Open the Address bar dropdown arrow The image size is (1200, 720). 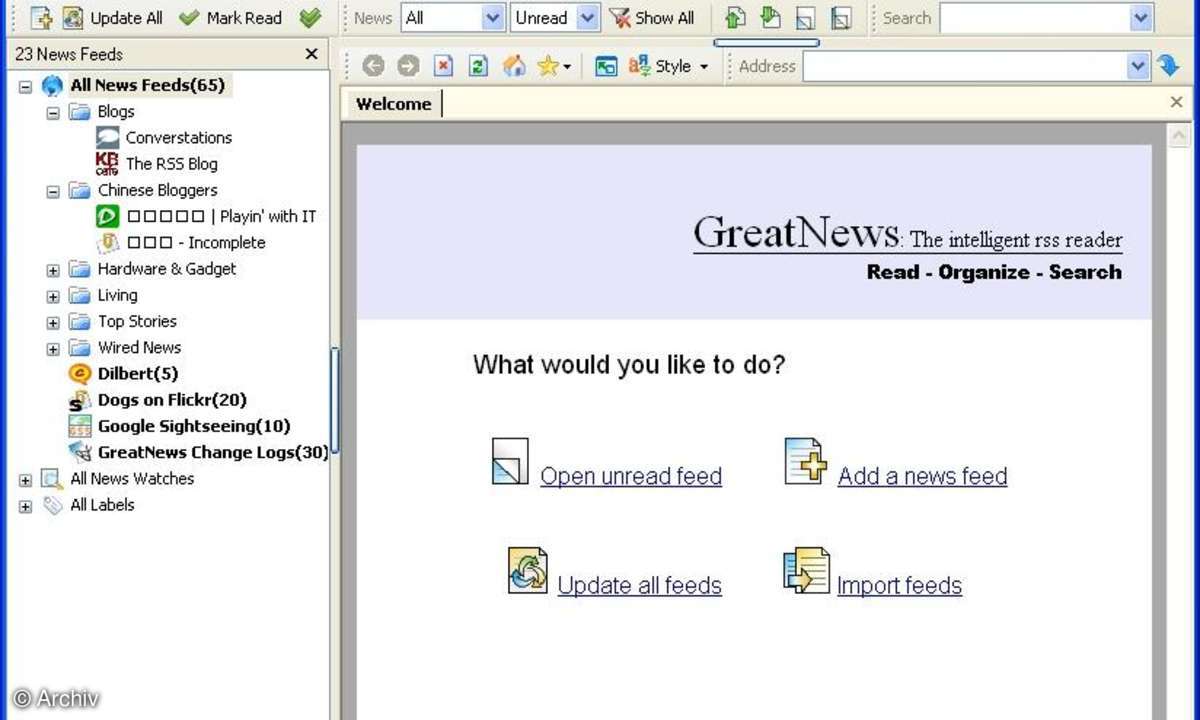click(1138, 66)
